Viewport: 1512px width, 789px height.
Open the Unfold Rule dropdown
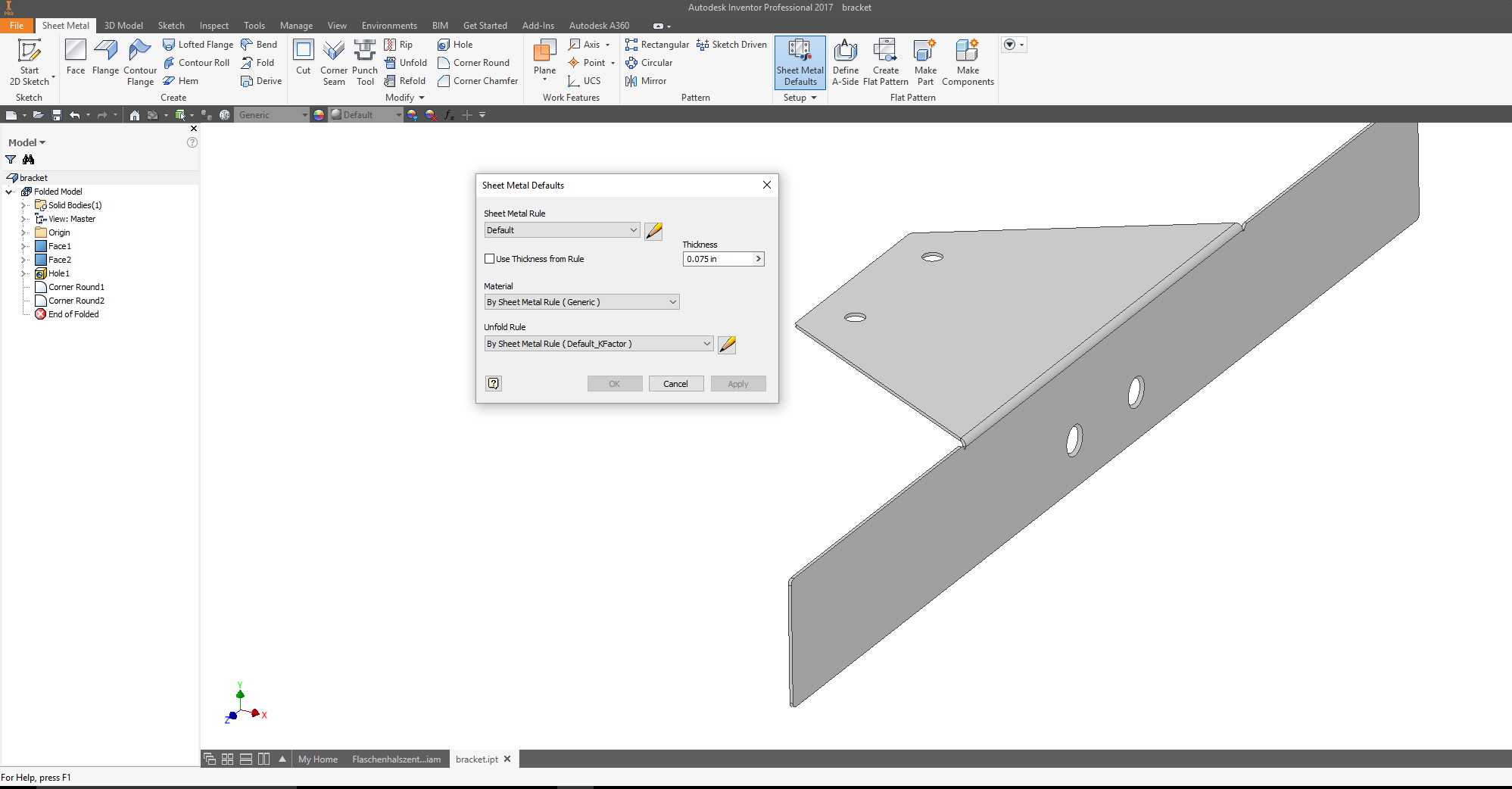[599, 344]
